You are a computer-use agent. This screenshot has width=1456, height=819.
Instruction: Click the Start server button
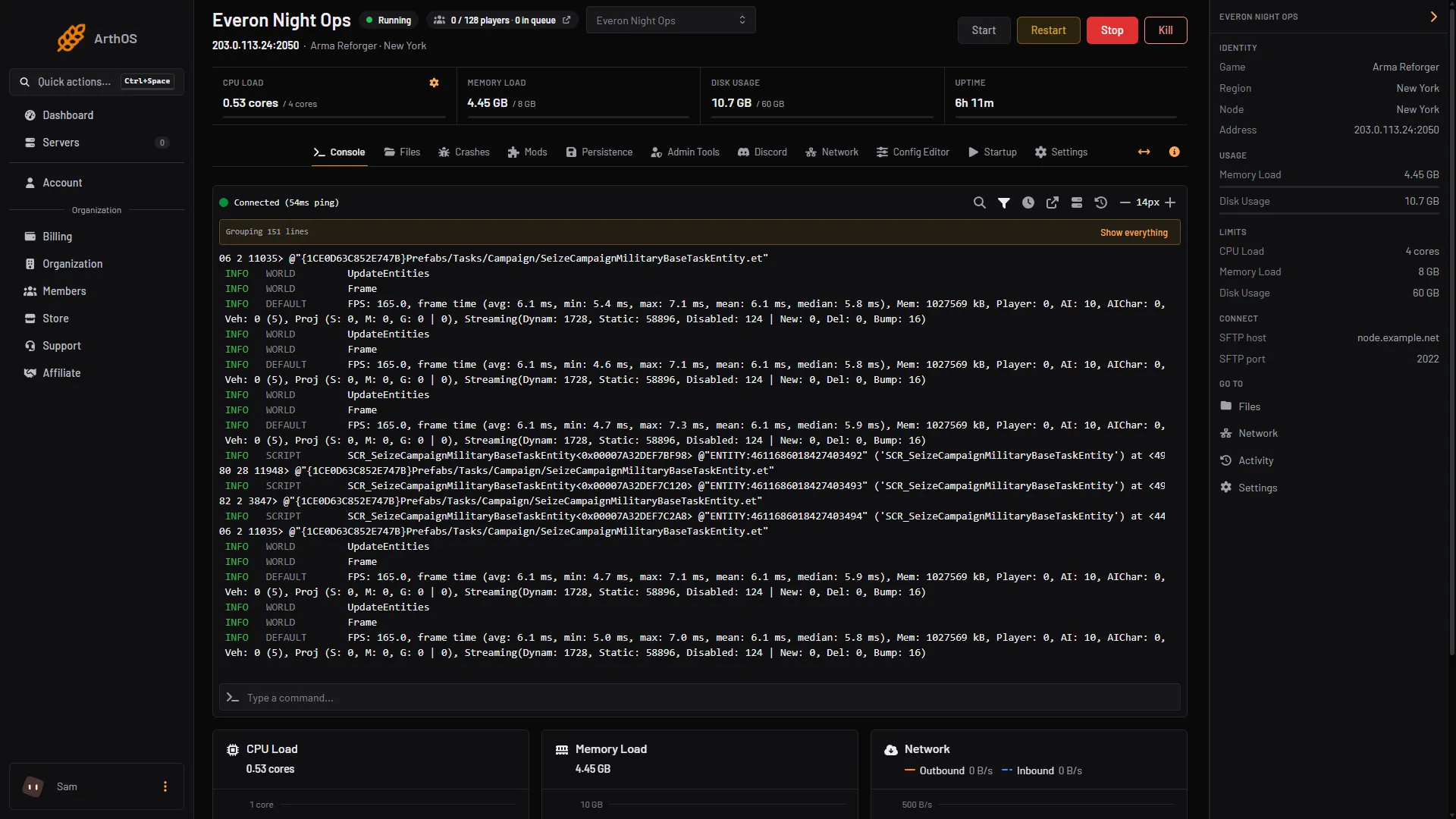pos(984,30)
